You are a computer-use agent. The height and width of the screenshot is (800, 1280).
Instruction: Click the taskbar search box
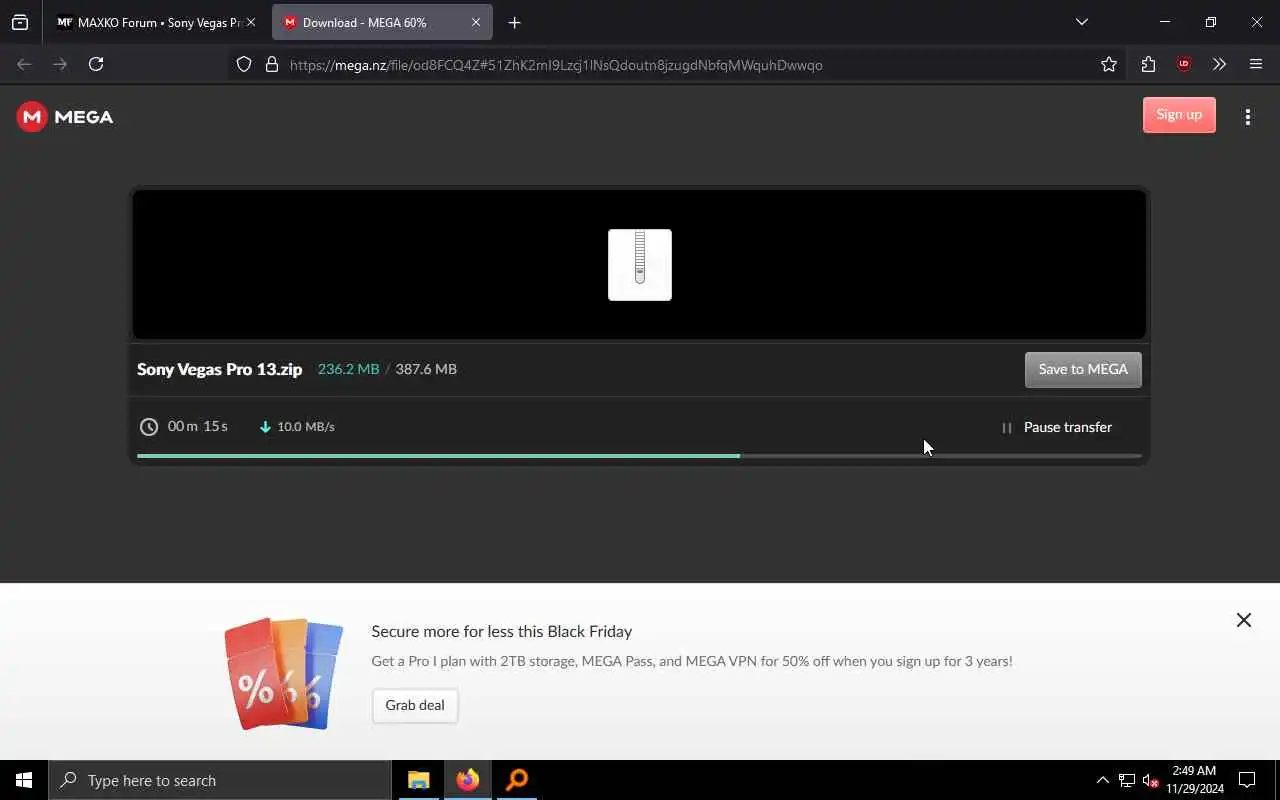pyautogui.click(x=220, y=780)
